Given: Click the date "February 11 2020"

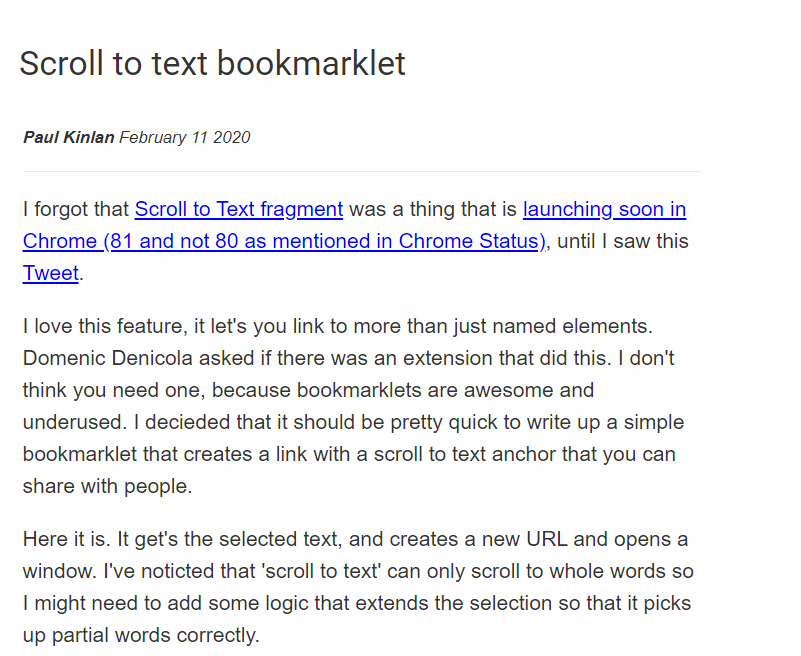Looking at the screenshot, I should [184, 137].
